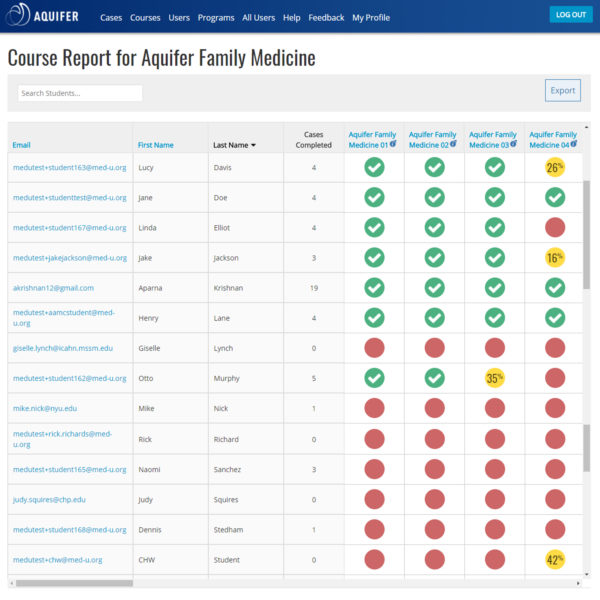This screenshot has width=600, height=600.
Task: Click Lucy Davis's green check for Medicine 01
Action: pyautogui.click(x=374, y=167)
